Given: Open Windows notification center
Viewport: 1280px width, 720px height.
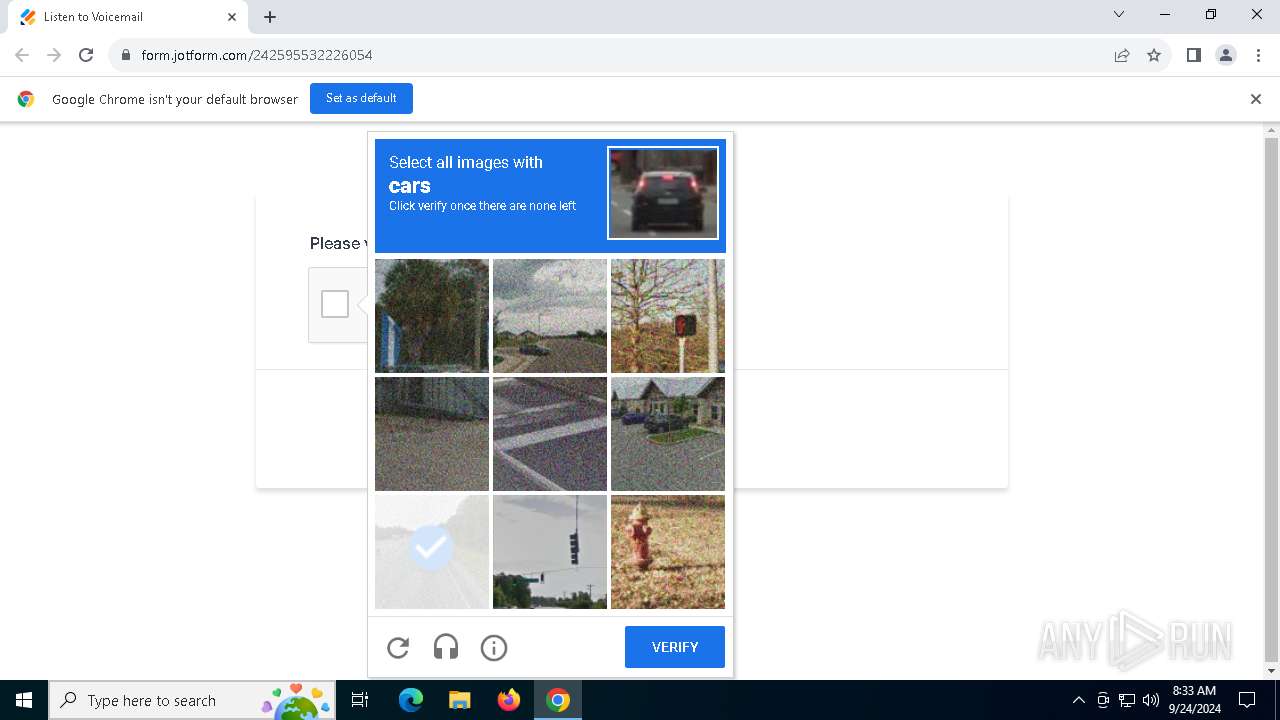Looking at the screenshot, I should pos(1247,700).
